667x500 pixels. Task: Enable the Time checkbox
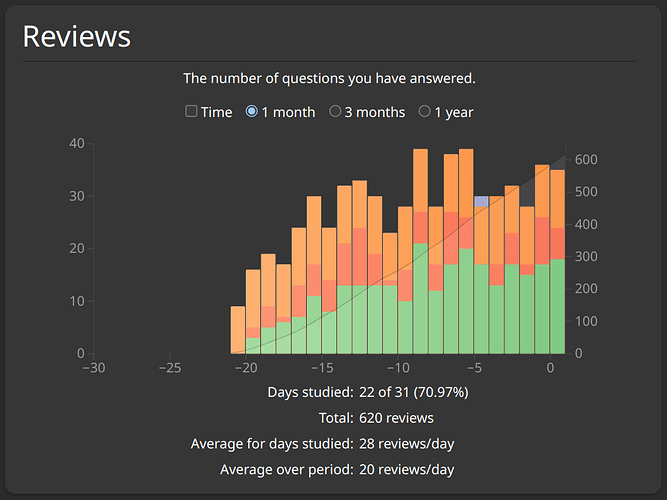(191, 112)
